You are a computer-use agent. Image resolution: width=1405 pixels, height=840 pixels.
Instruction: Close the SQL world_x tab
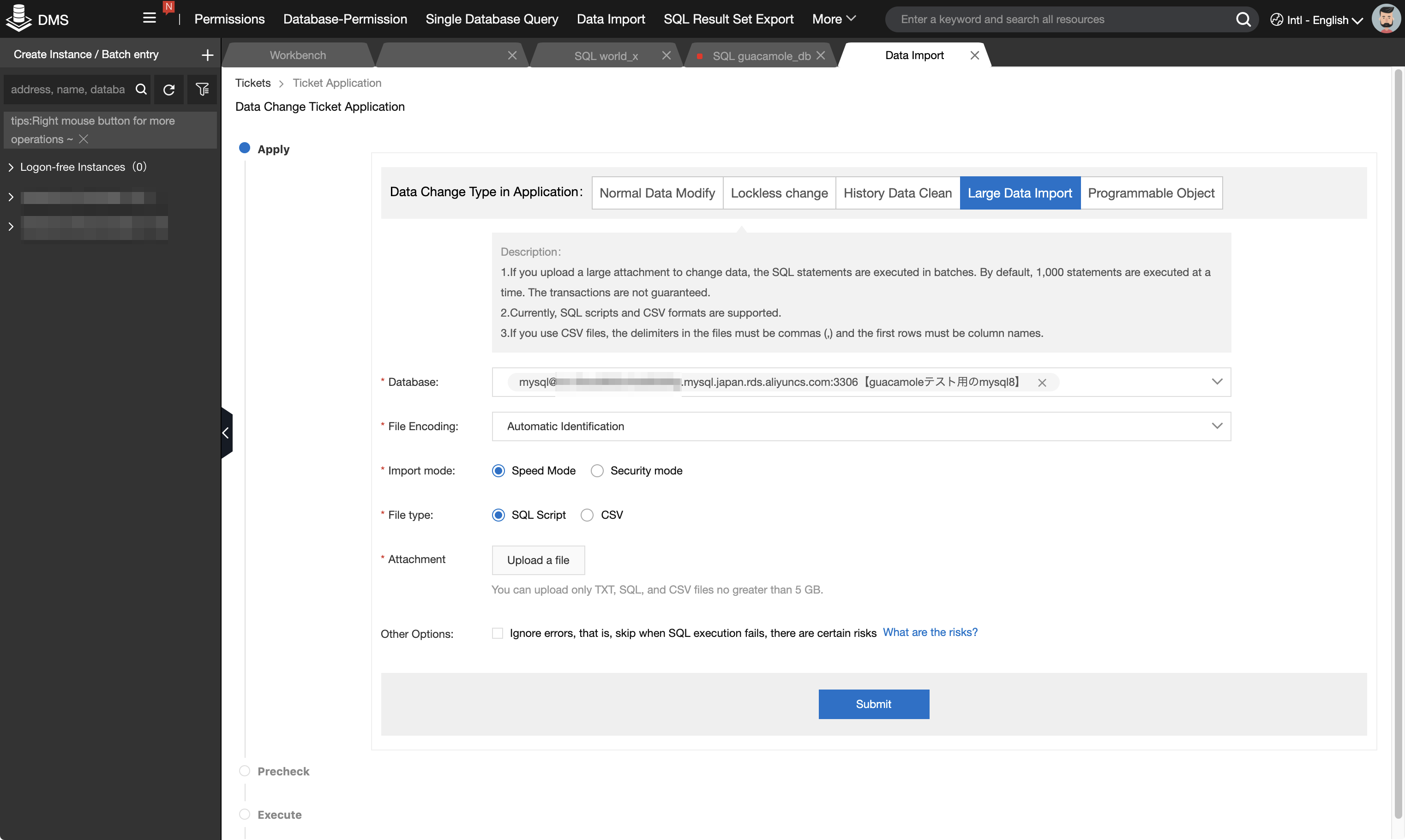tap(666, 55)
